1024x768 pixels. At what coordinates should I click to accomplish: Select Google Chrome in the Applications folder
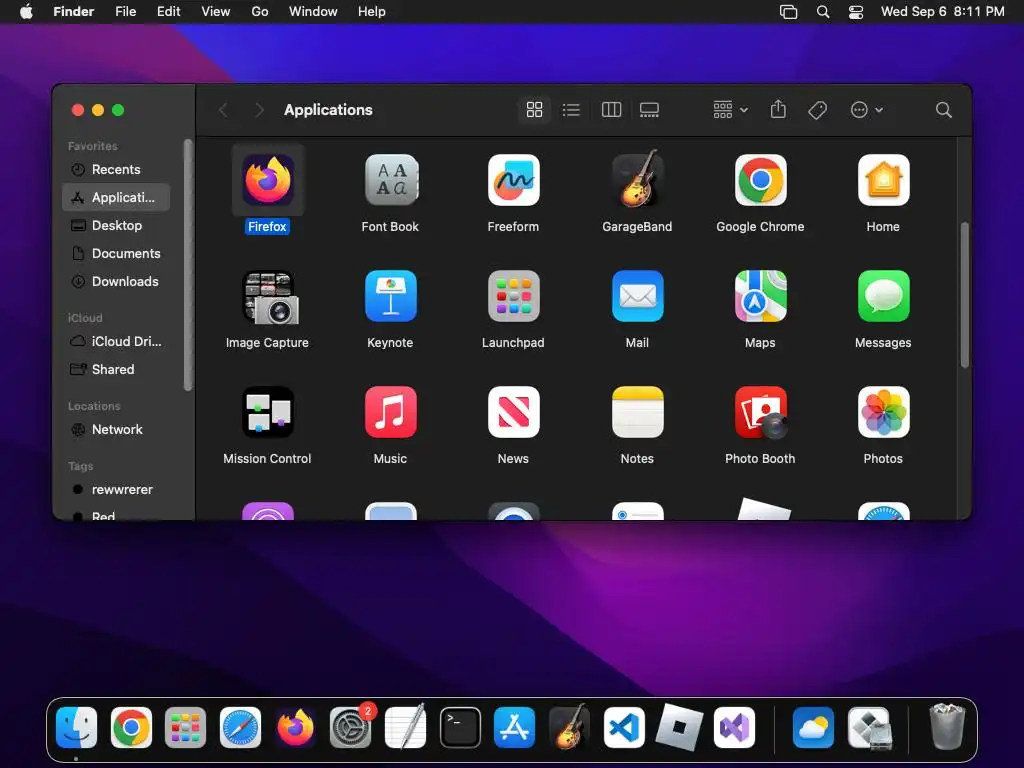click(x=760, y=180)
